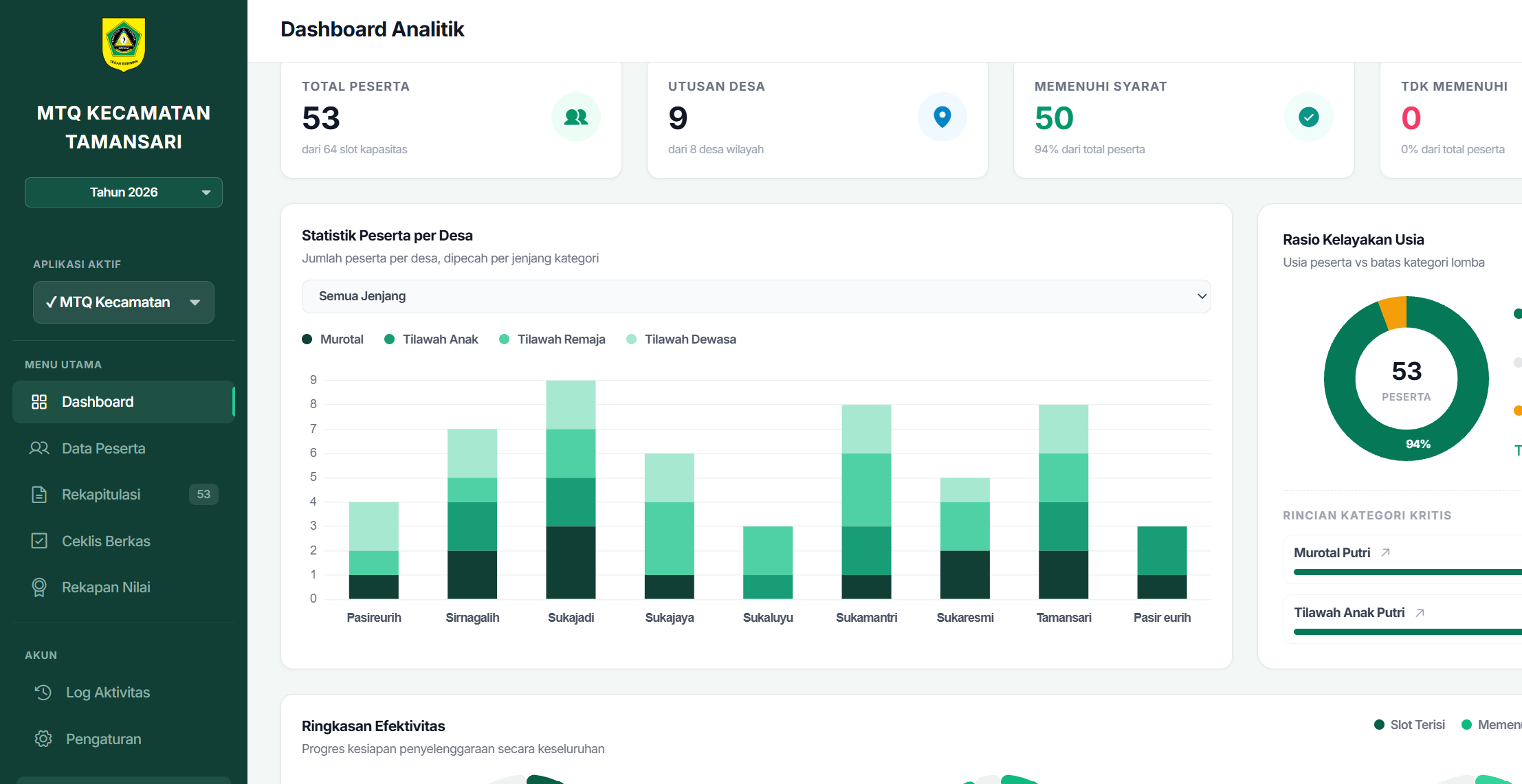The image size is (1522, 784).
Task: Click the Sukajadi Murotal bar segment
Action: pyautogui.click(x=571, y=562)
